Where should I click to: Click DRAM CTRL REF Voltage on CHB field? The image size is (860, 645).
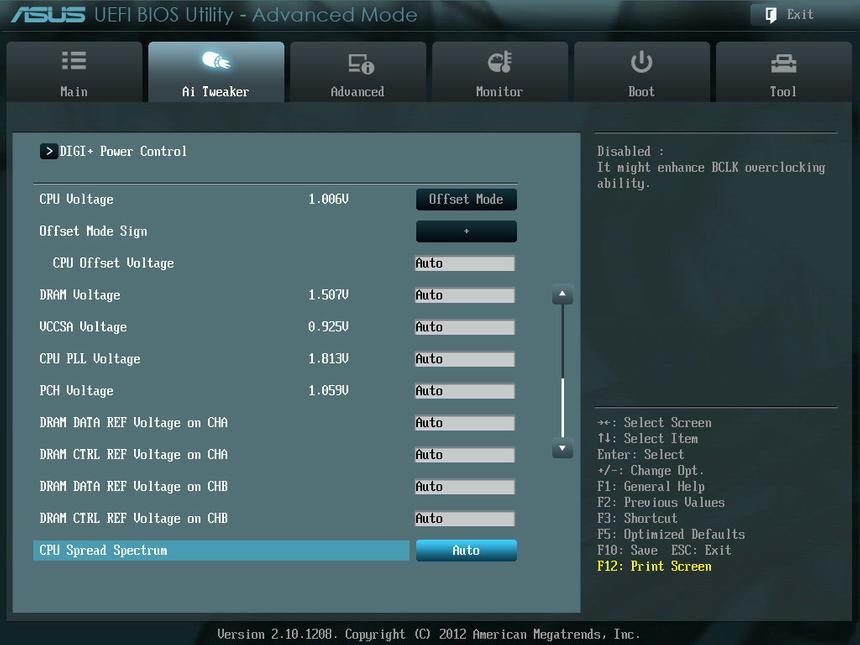point(465,519)
